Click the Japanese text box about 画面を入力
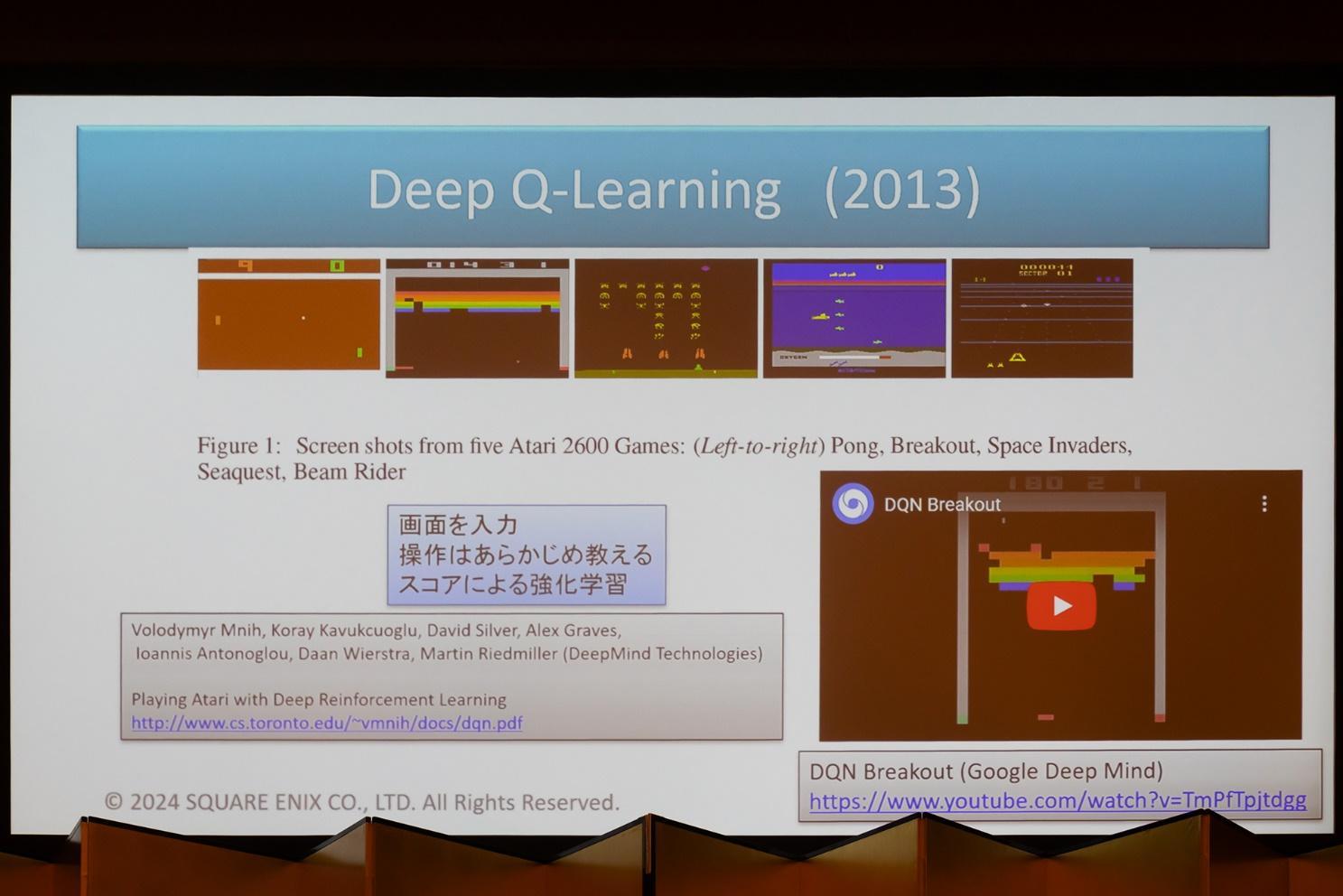This screenshot has width=1343, height=896. point(527,555)
